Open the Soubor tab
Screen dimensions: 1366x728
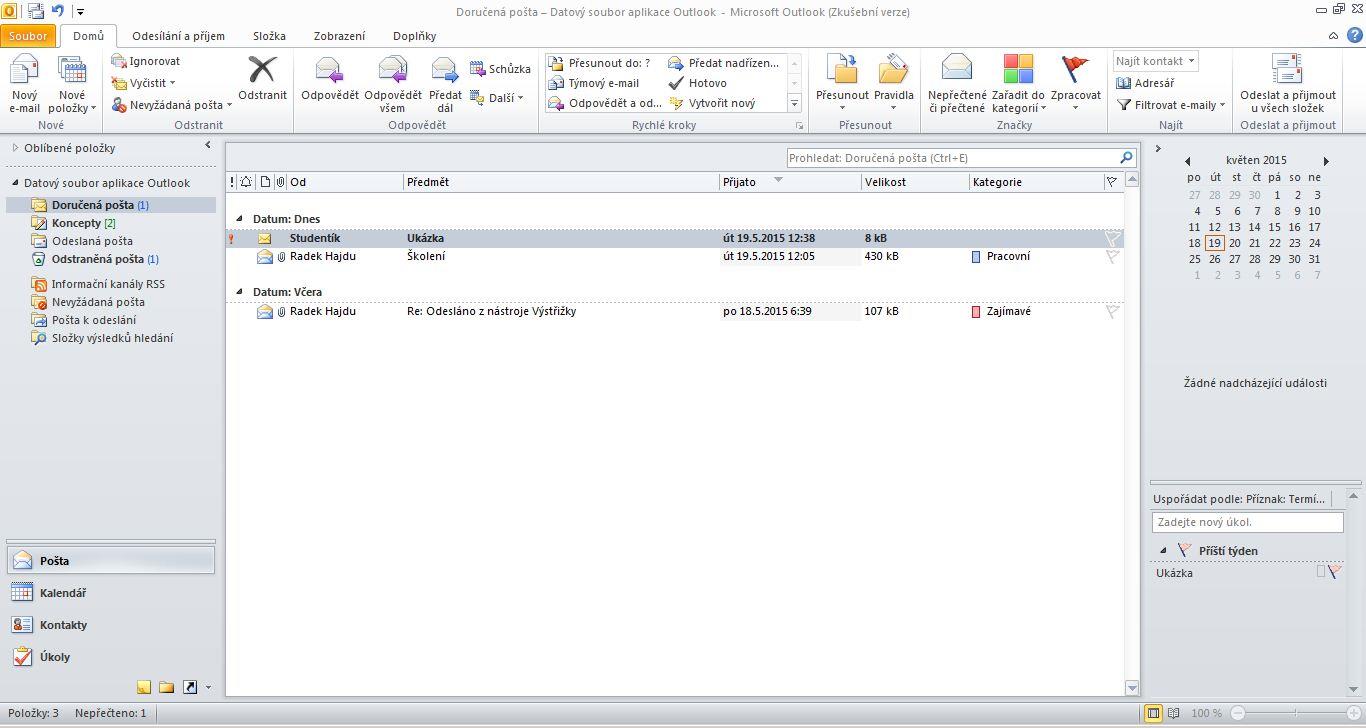(28, 36)
